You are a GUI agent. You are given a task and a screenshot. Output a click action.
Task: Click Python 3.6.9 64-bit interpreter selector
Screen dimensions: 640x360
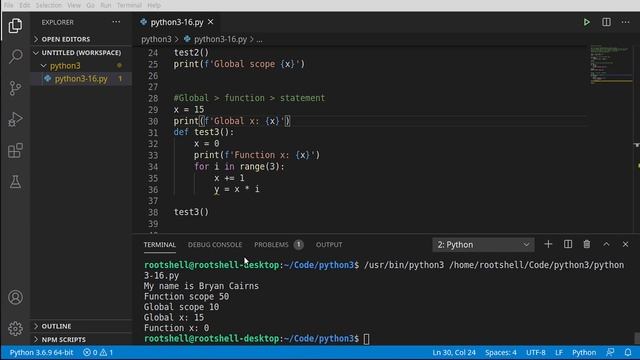tap(41, 352)
